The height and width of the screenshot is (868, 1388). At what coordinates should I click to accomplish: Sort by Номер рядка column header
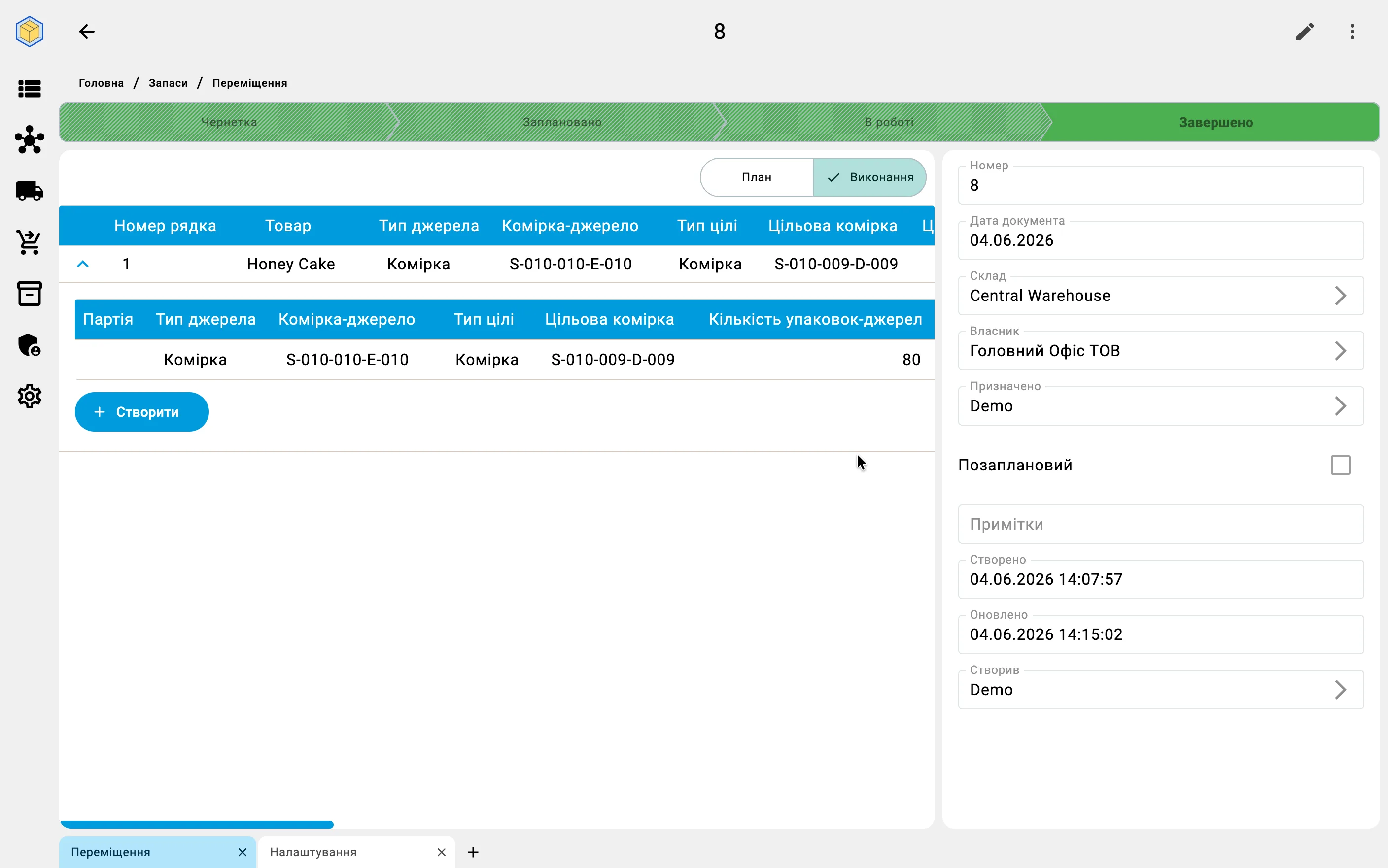pos(165,226)
